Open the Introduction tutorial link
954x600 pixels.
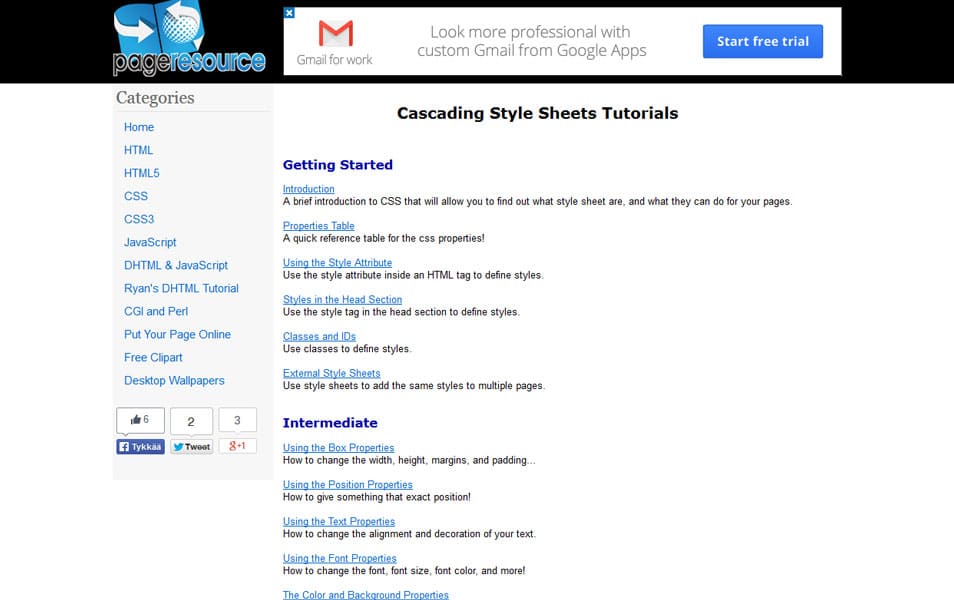pyautogui.click(x=309, y=189)
